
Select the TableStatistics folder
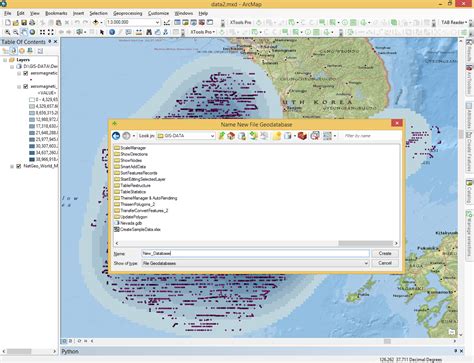(130, 192)
